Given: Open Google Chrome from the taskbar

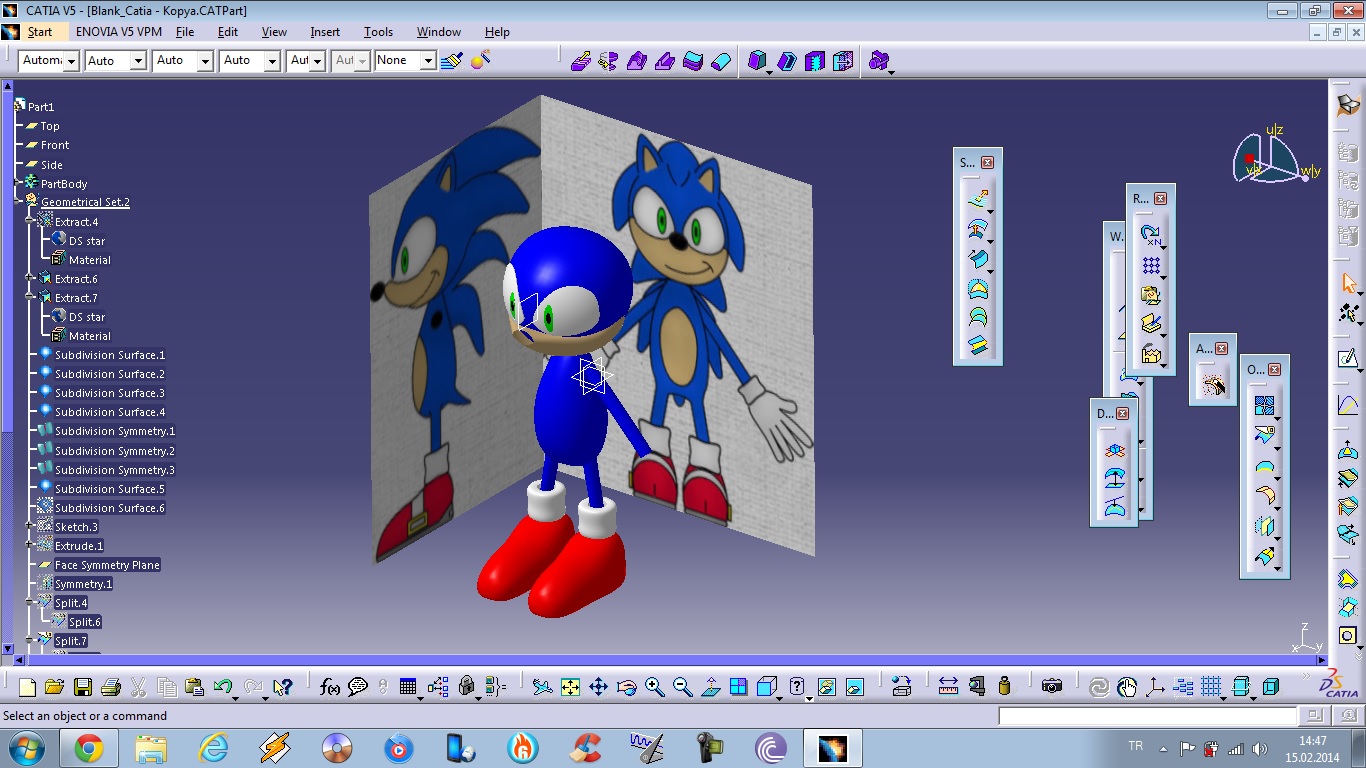Looking at the screenshot, I should click(88, 748).
